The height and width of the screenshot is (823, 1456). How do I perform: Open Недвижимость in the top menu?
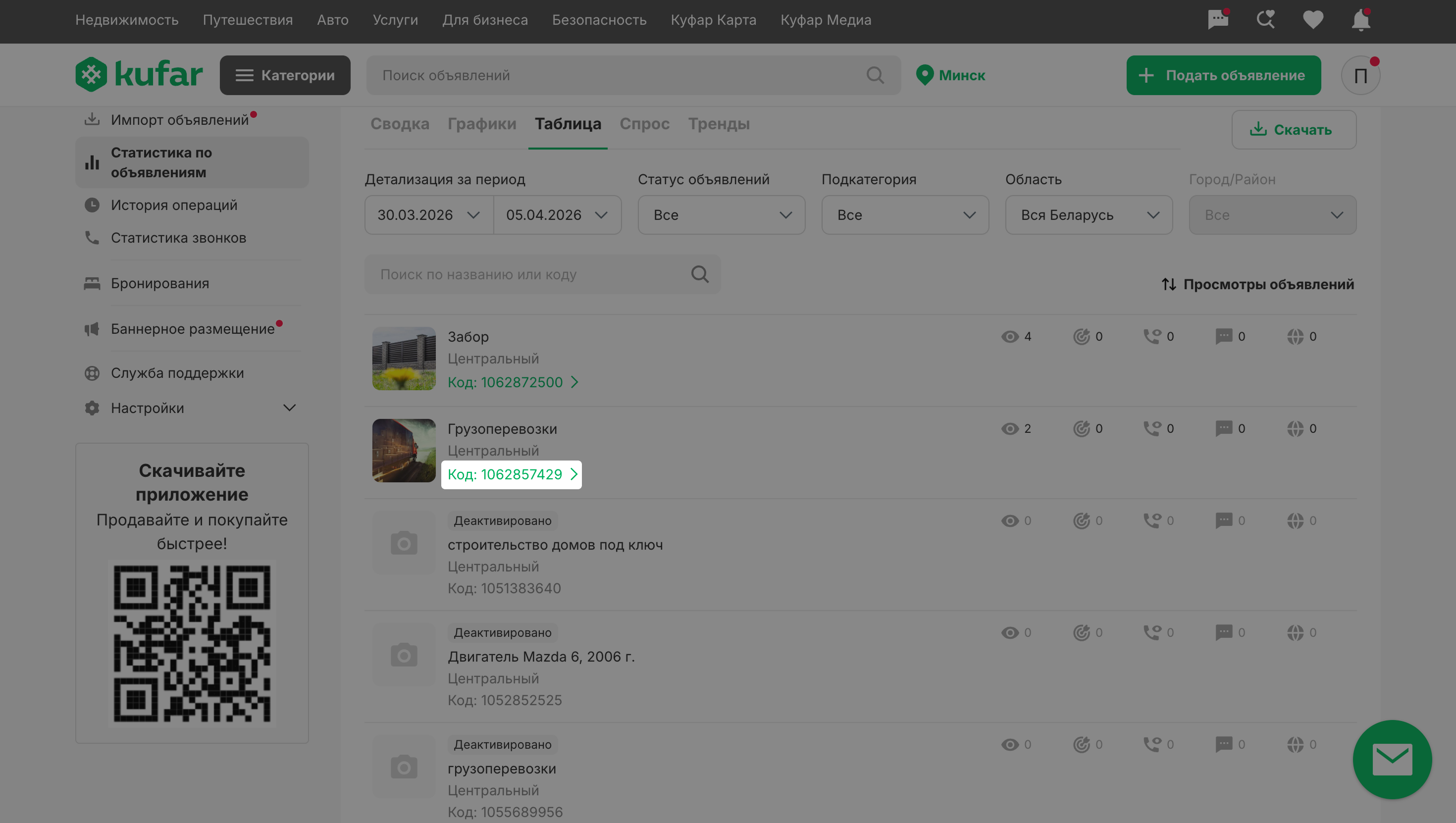[x=127, y=20]
